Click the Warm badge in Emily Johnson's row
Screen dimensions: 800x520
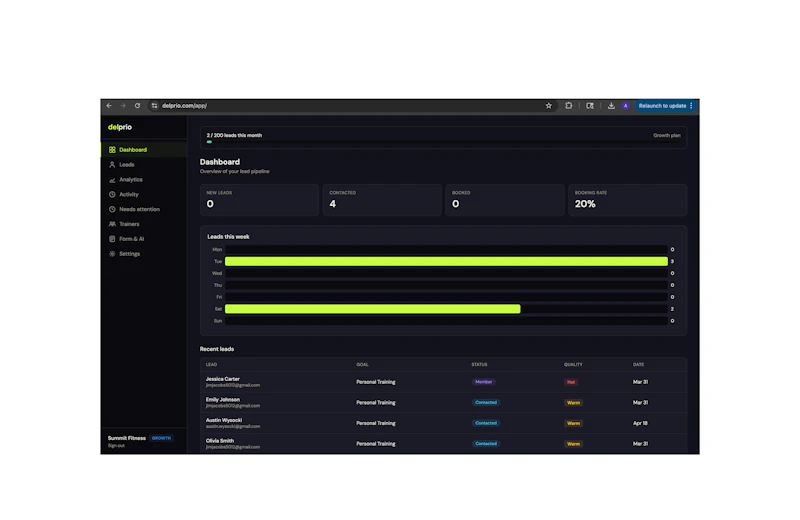[x=573, y=403]
